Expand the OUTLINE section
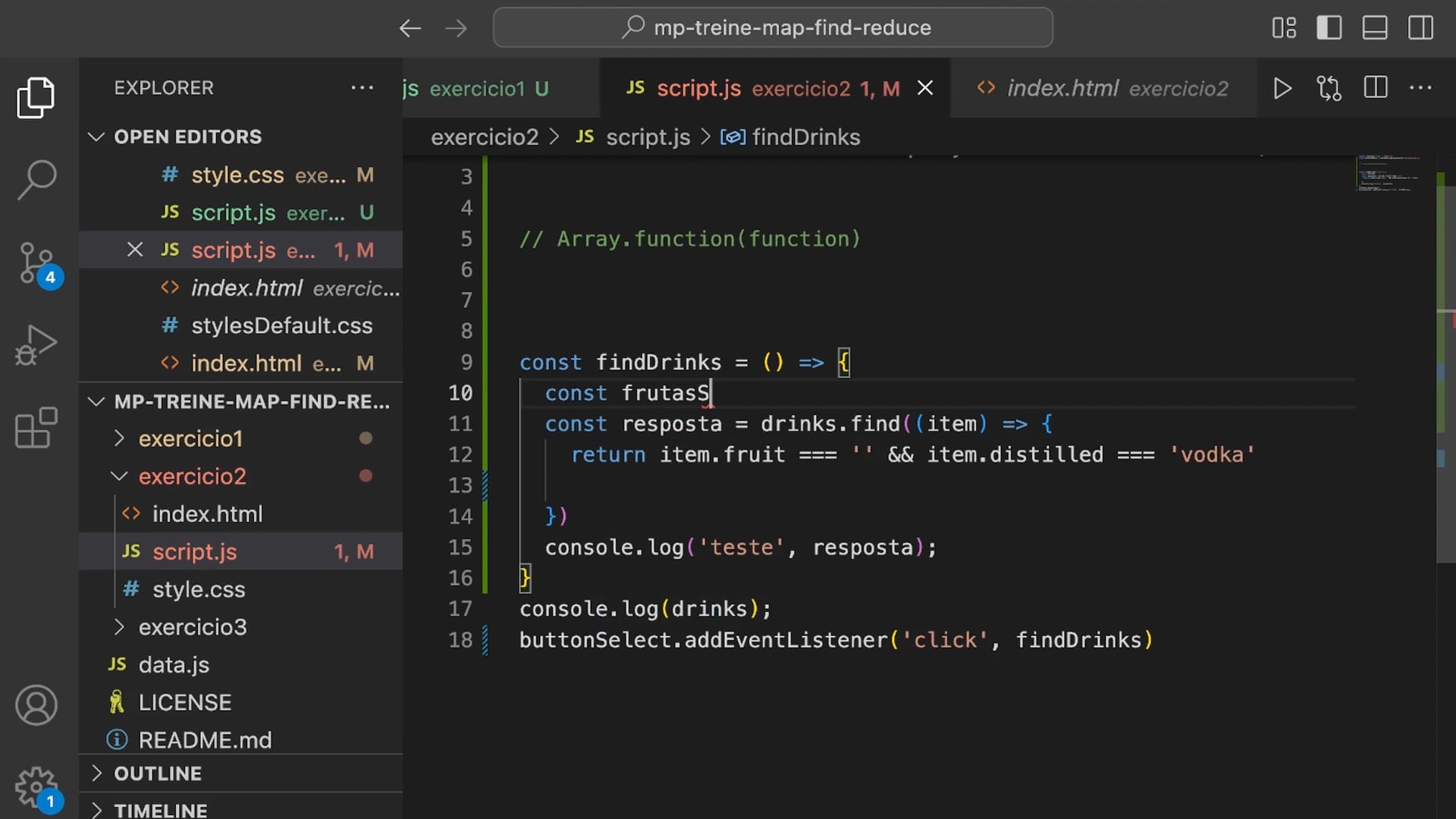Viewport: 1456px width, 819px height. pyautogui.click(x=158, y=773)
